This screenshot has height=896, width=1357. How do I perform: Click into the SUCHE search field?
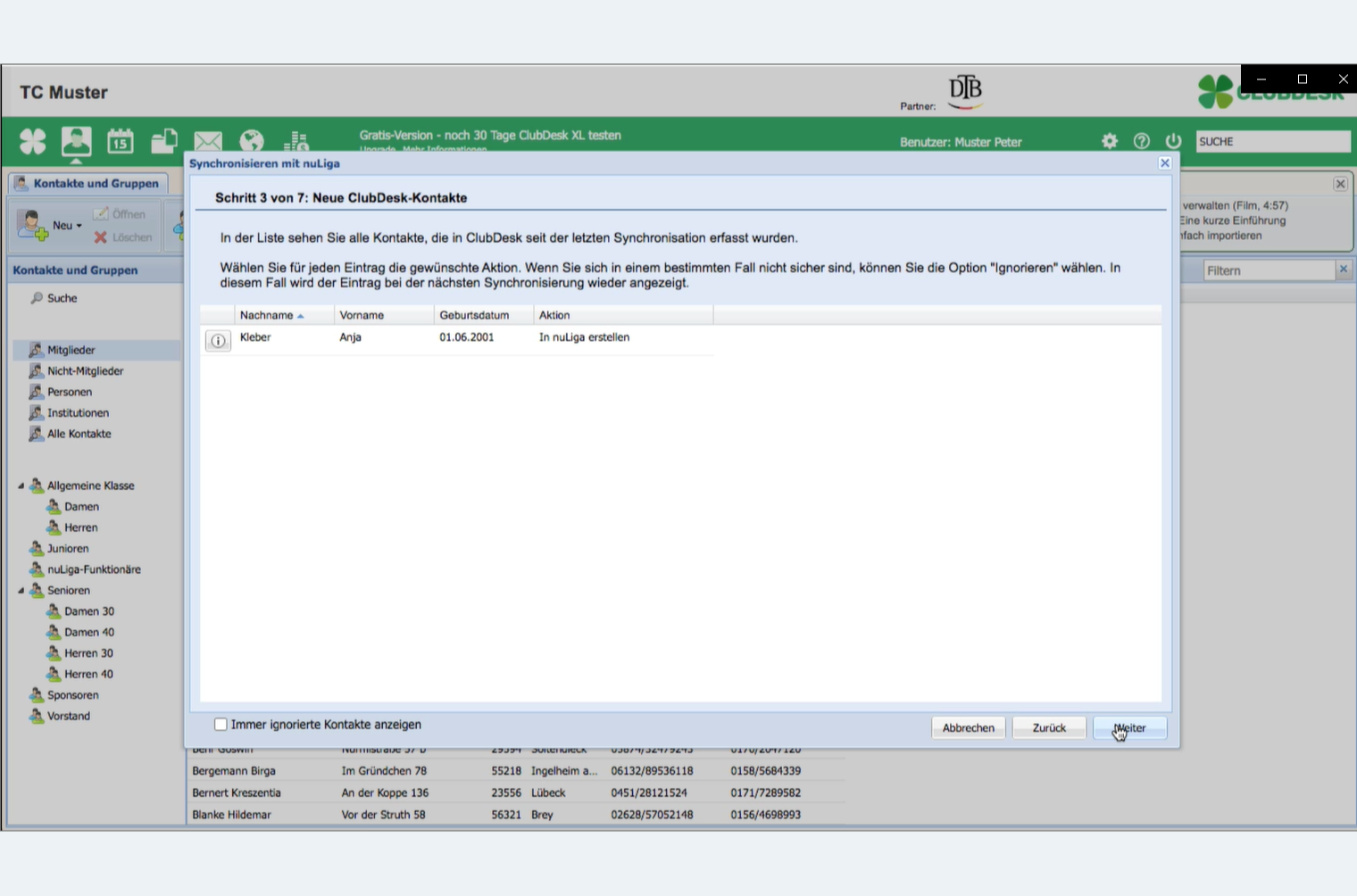pyautogui.click(x=1271, y=142)
